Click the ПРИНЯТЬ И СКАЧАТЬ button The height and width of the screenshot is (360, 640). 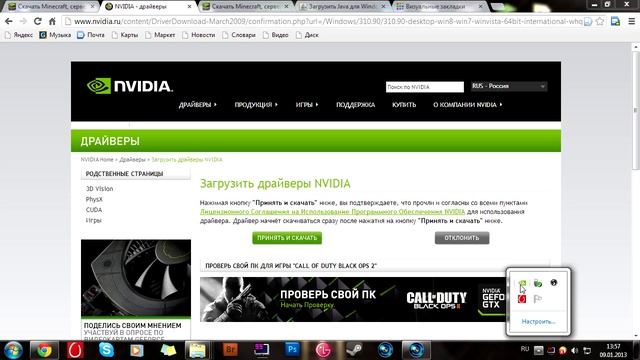[287, 238]
